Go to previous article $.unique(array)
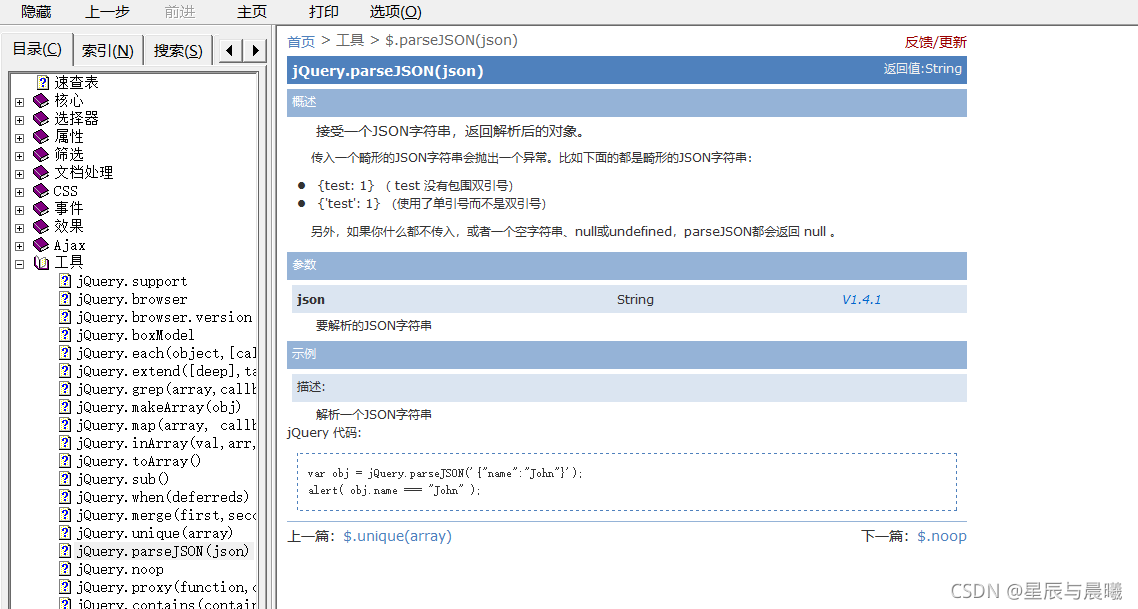This screenshot has height=609, width=1138. pos(397,536)
